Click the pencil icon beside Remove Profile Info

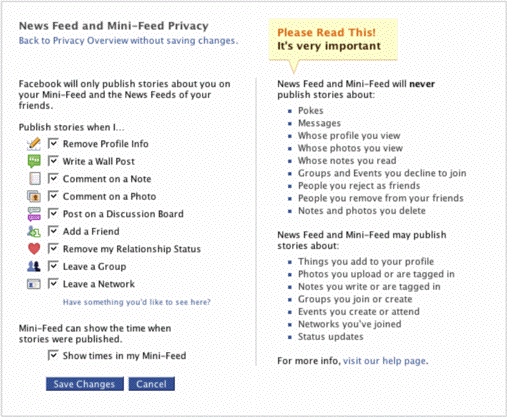[x=34, y=144]
